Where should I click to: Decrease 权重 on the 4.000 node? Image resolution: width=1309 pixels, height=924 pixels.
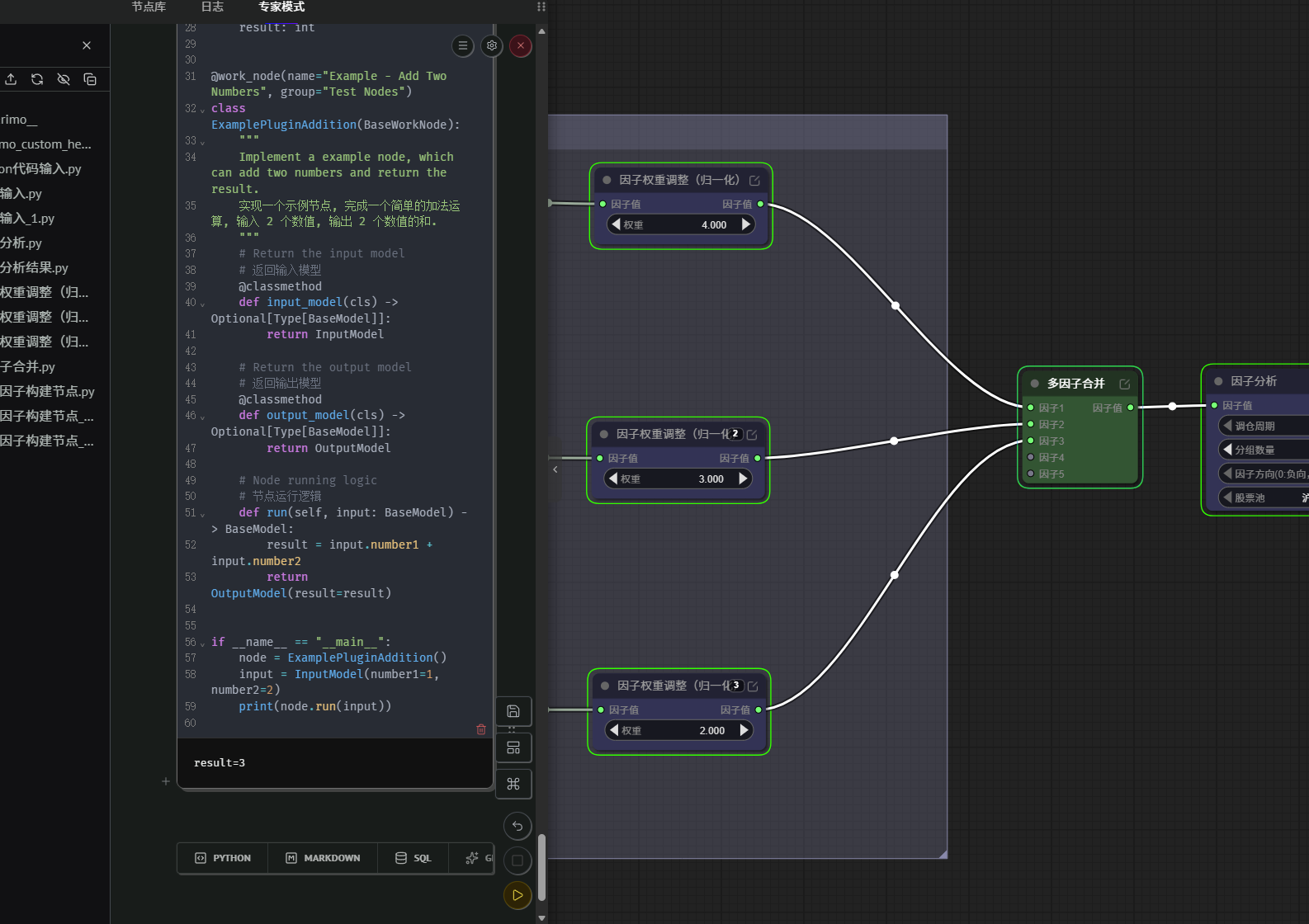pos(616,224)
